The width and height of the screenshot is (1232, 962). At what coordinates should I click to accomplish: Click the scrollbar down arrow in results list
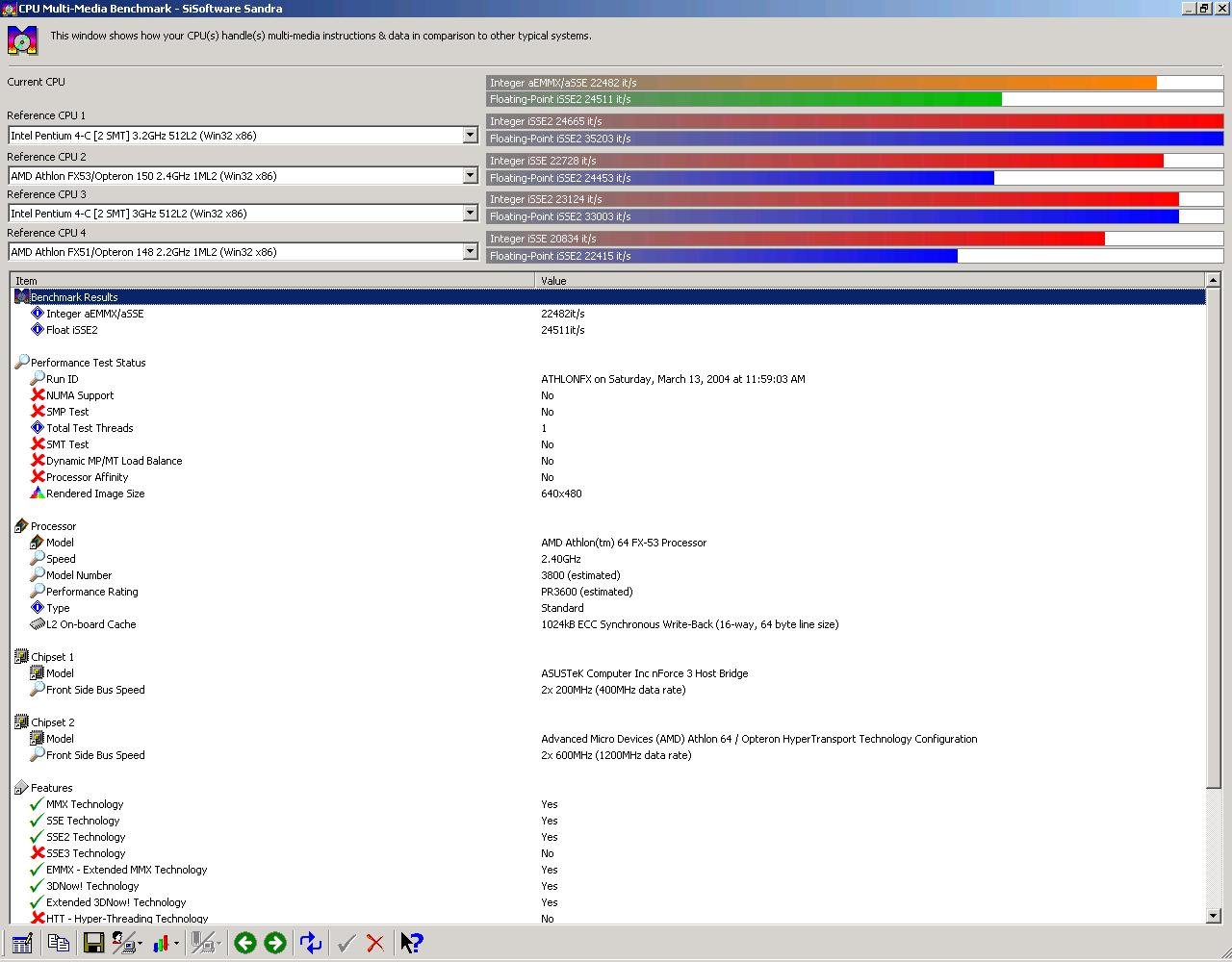[x=1213, y=916]
